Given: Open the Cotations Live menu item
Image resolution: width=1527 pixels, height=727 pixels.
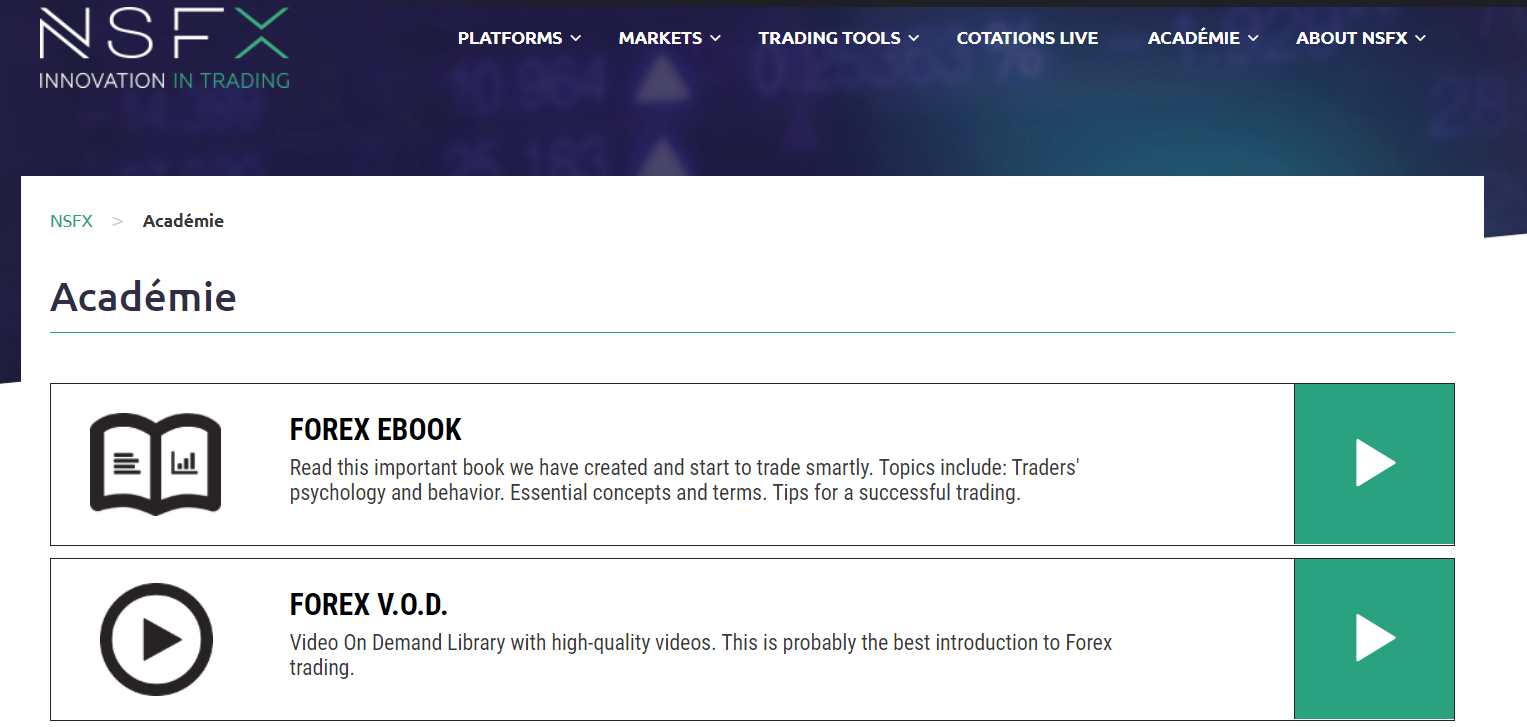Looking at the screenshot, I should tap(1027, 38).
